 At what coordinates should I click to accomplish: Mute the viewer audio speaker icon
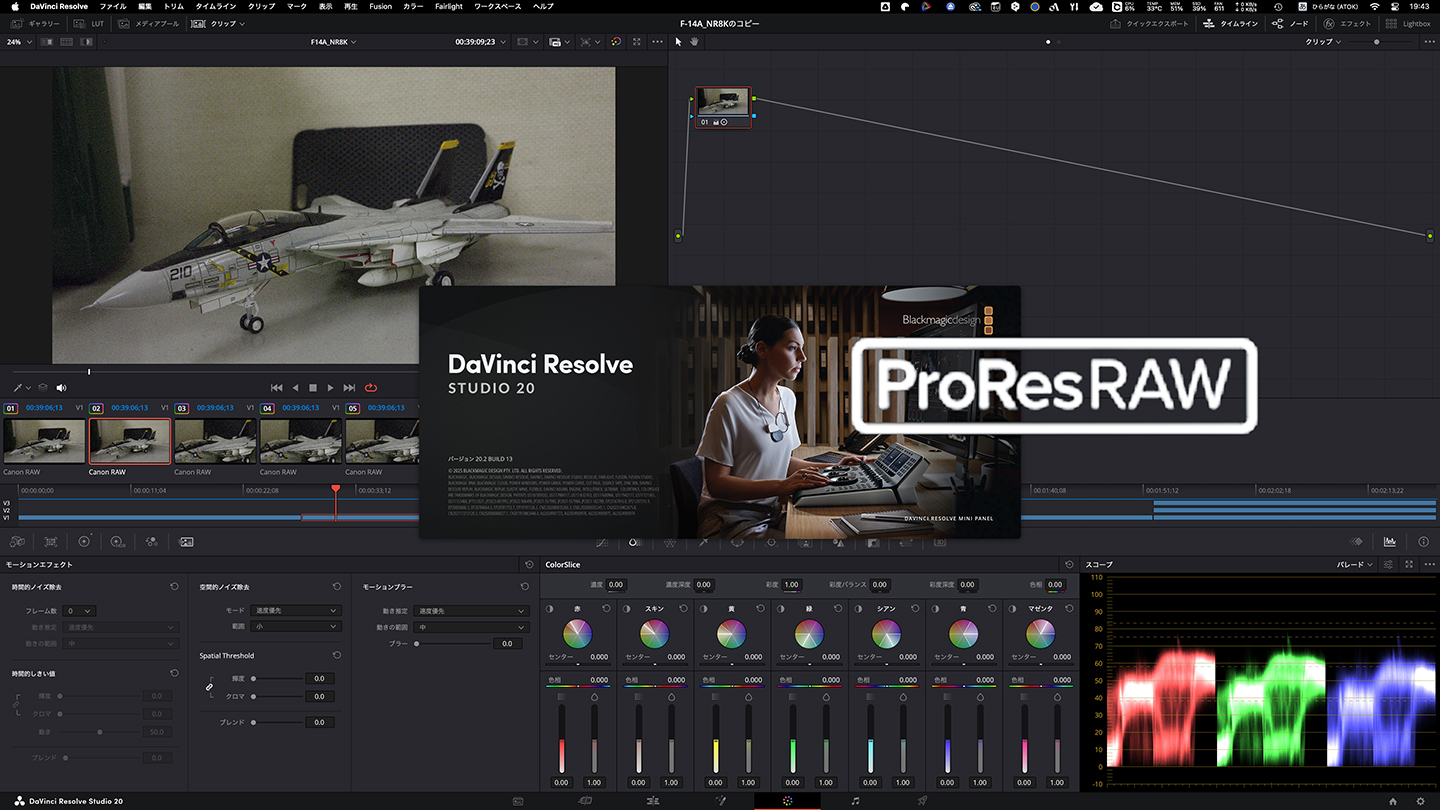click(60, 388)
